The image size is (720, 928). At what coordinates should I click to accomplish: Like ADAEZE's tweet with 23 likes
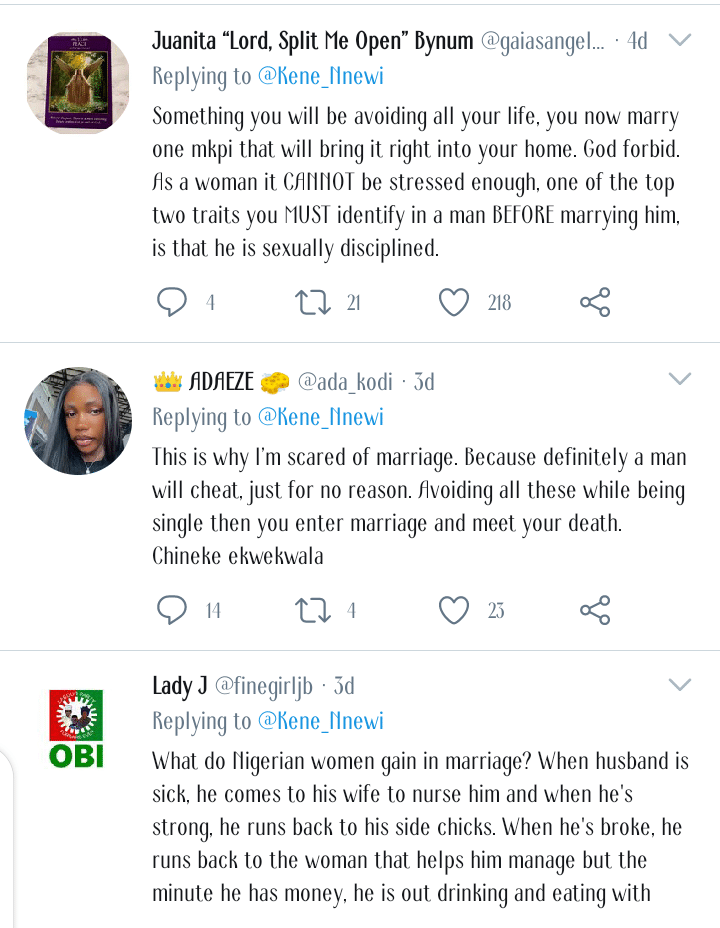point(455,609)
